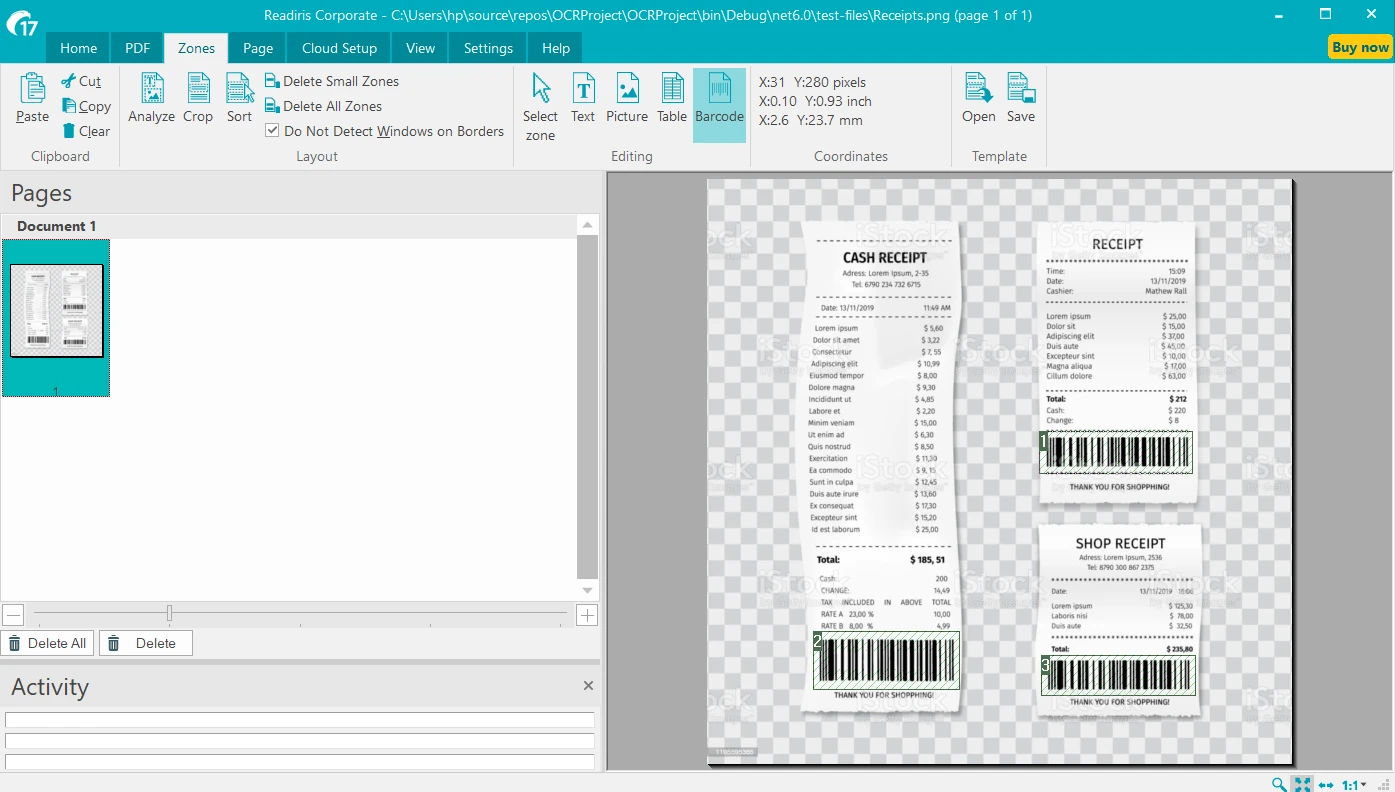The height and width of the screenshot is (792, 1395).
Task: Select the page 1 thumbnail
Action: point(56,310)
